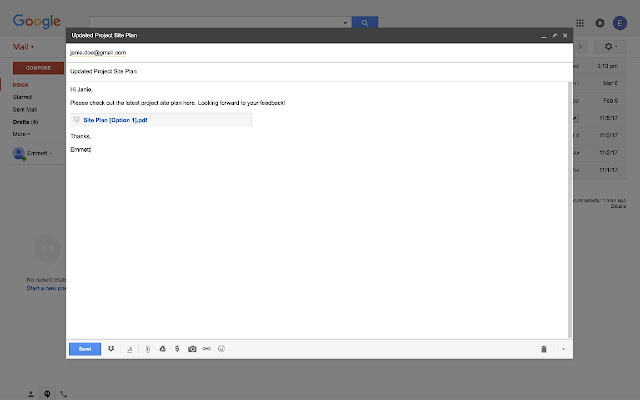
Task: Discard the draft with the trash icon
Action: coord(544,349)
